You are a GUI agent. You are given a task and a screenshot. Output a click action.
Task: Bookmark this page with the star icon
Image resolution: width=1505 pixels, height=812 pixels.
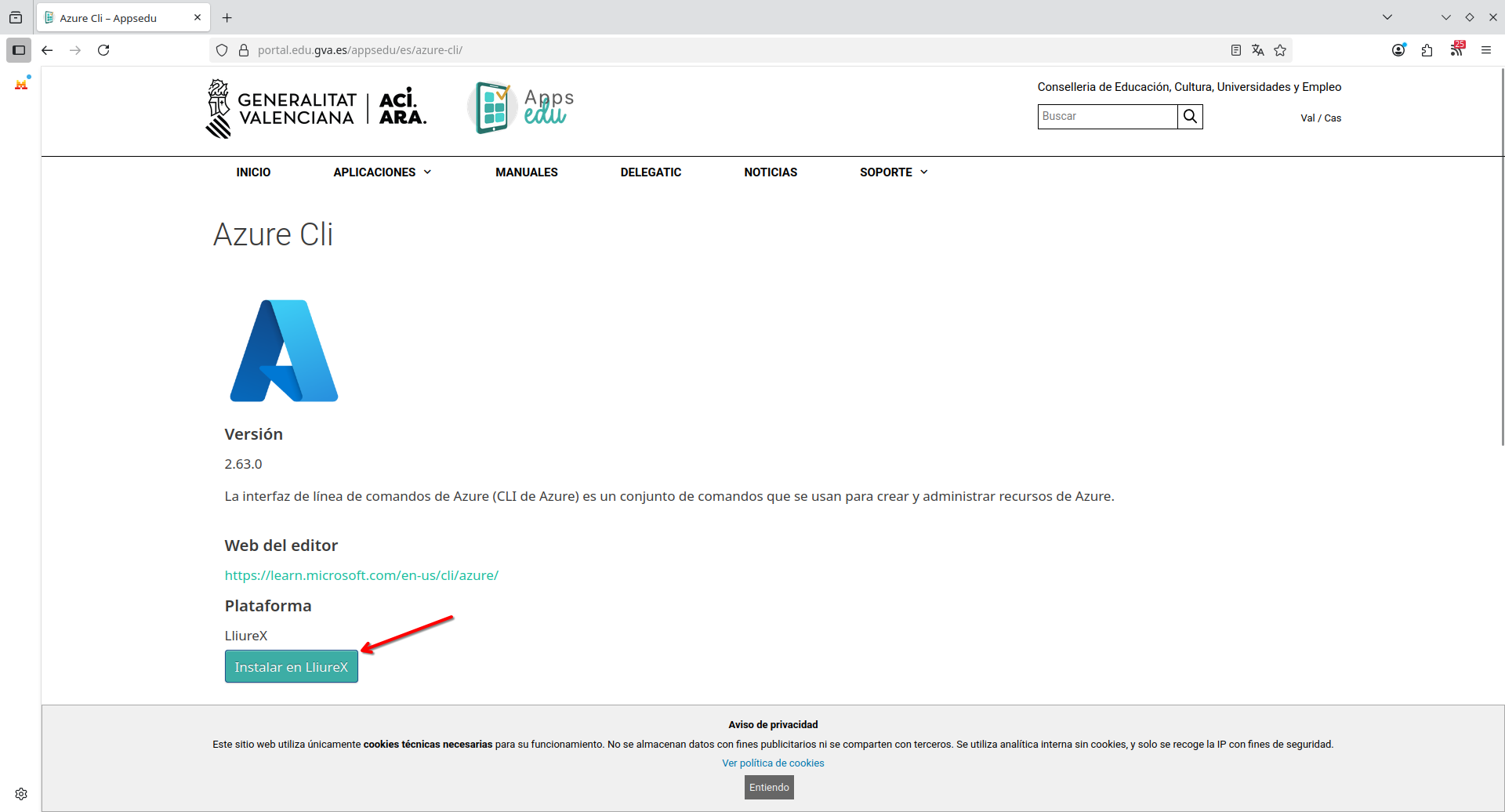click(1280, 50)
